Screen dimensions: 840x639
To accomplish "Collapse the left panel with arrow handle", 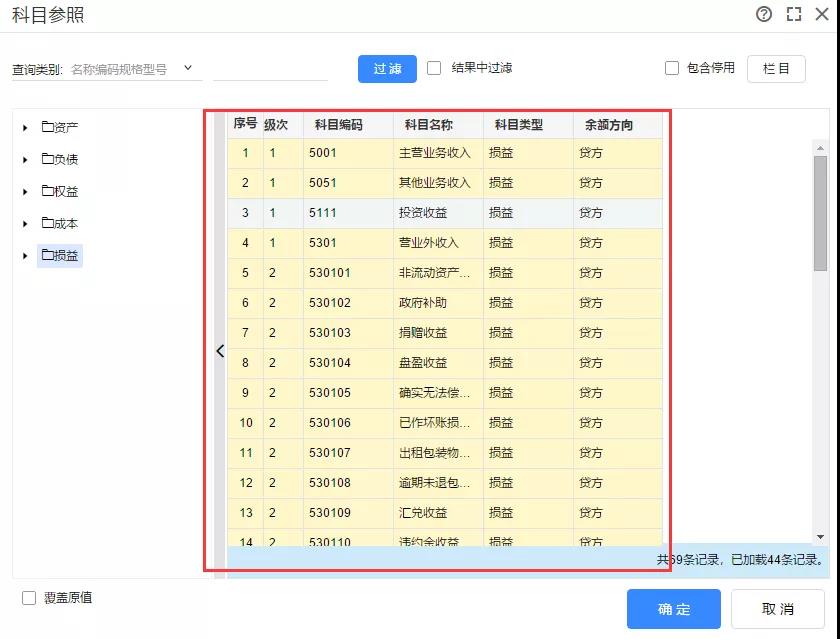I will pyautogui.click(x=220, y=351).
